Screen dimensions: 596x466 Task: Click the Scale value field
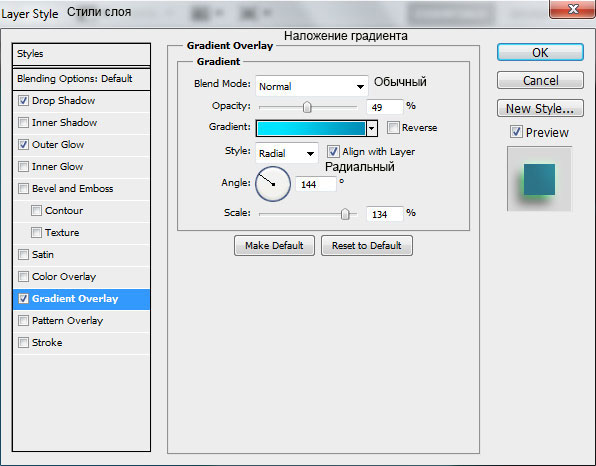384,214
